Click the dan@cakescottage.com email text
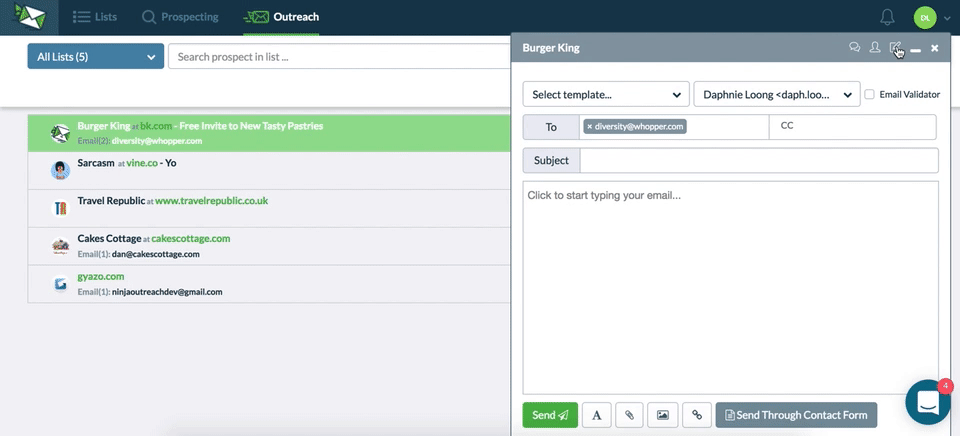 click(156, 254)
